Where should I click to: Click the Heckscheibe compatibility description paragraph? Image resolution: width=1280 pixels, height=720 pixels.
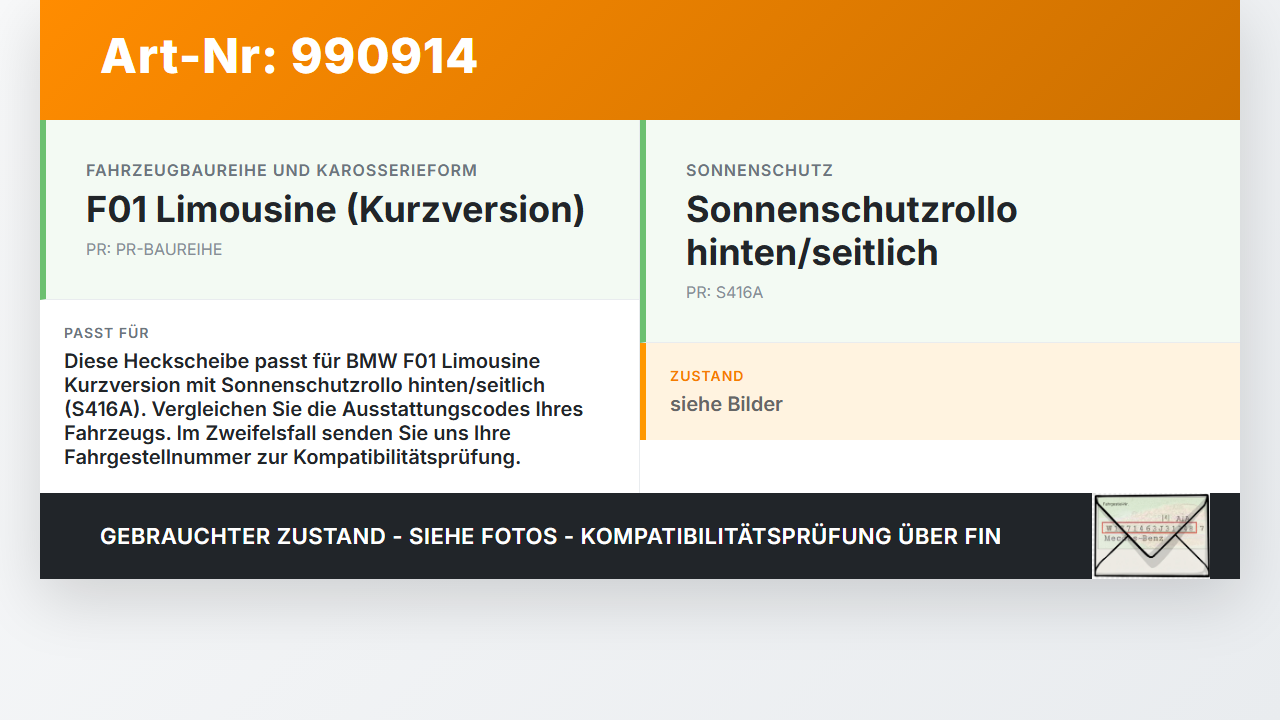pyautogui.click(x=324, y=409)
